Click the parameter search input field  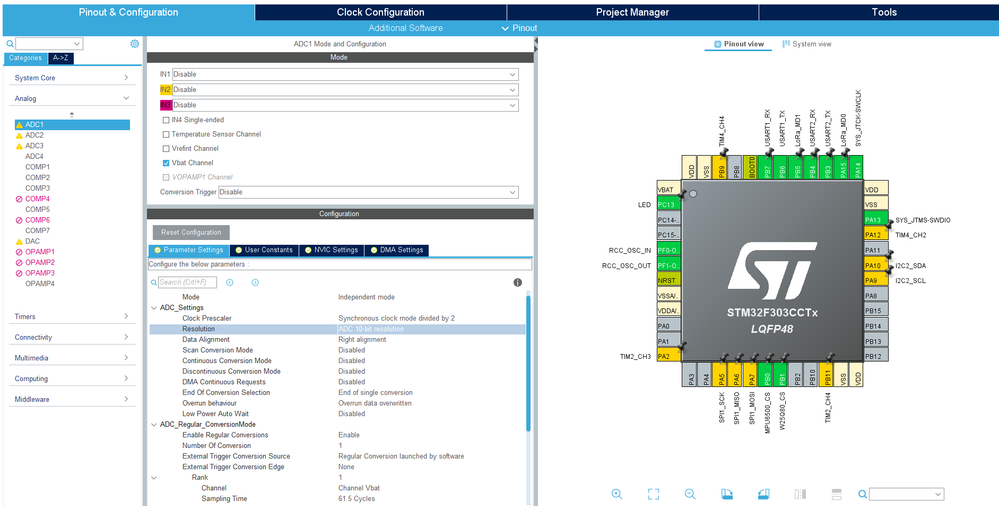click(x=187, y=282)
